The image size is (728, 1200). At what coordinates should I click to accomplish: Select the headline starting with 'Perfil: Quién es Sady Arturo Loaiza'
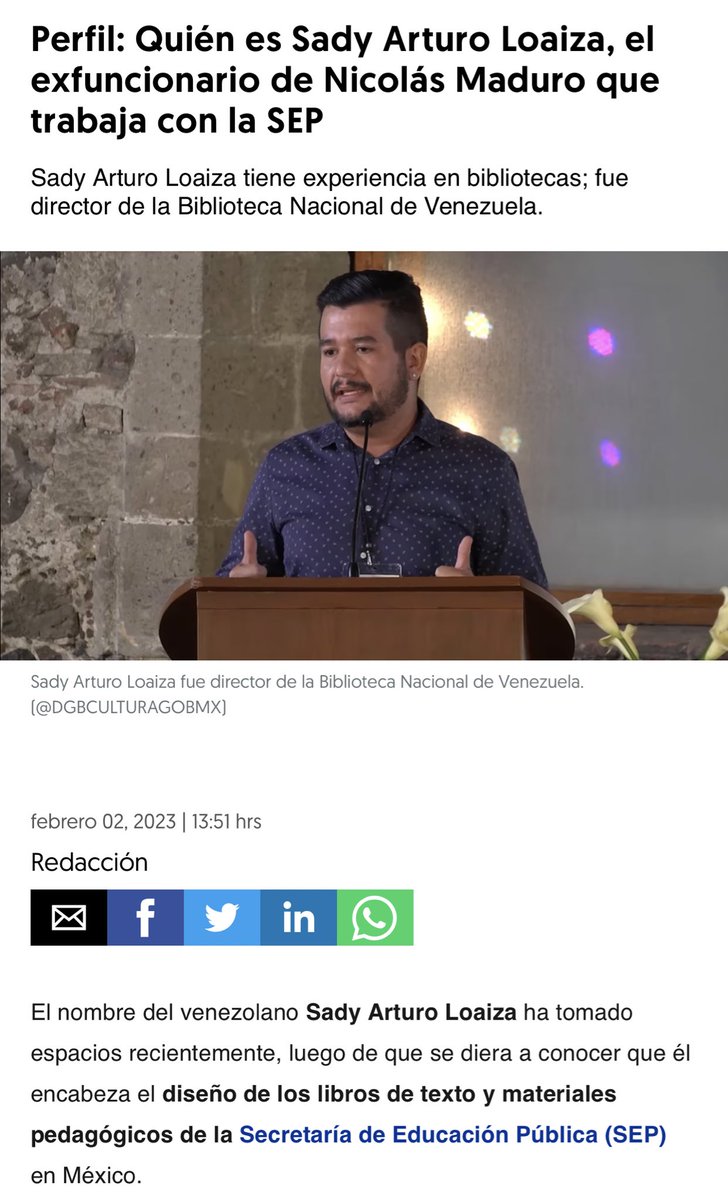345,80
